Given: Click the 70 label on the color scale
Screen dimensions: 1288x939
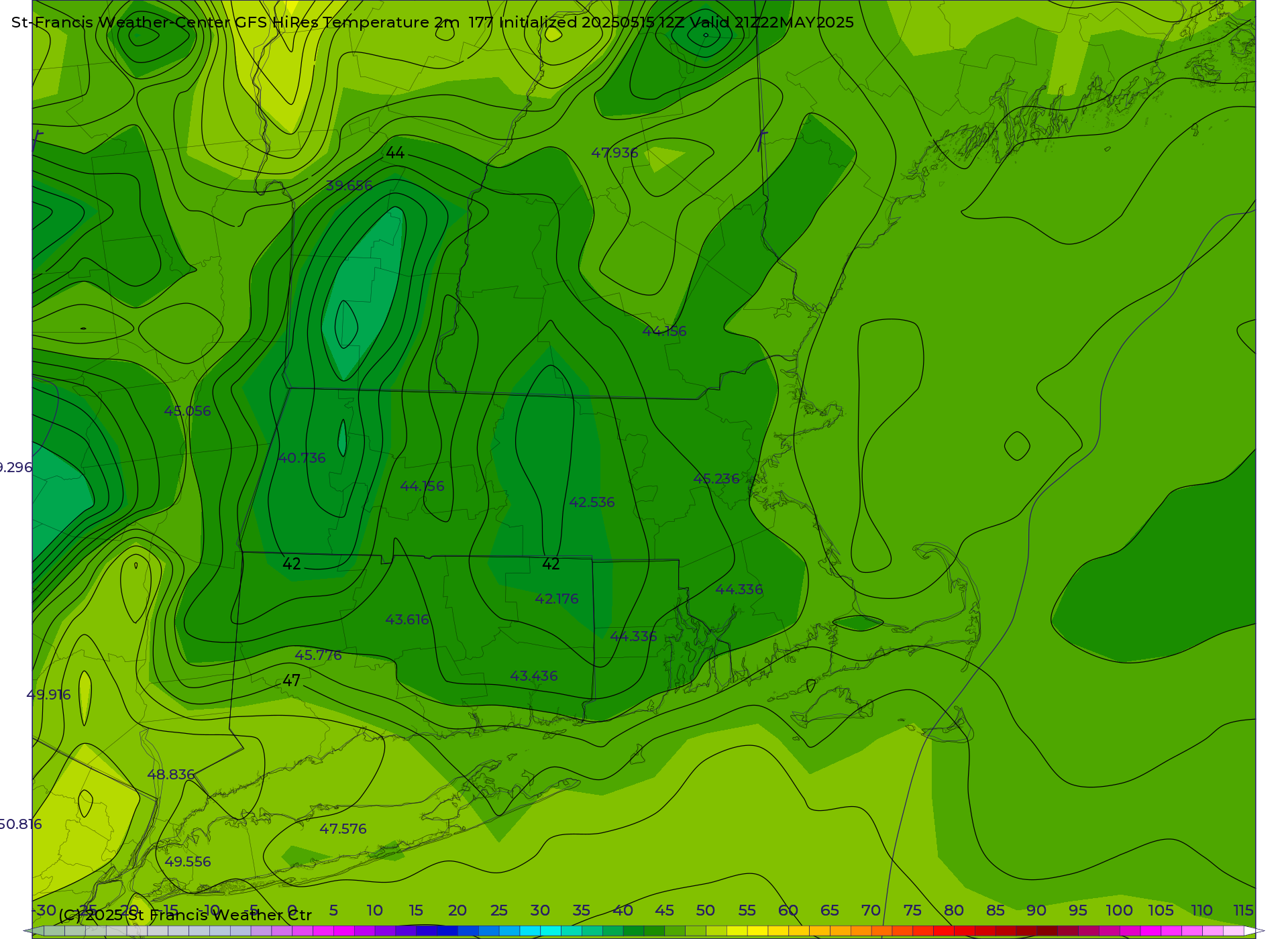Looking at the screenshot, I should [871, 910].
